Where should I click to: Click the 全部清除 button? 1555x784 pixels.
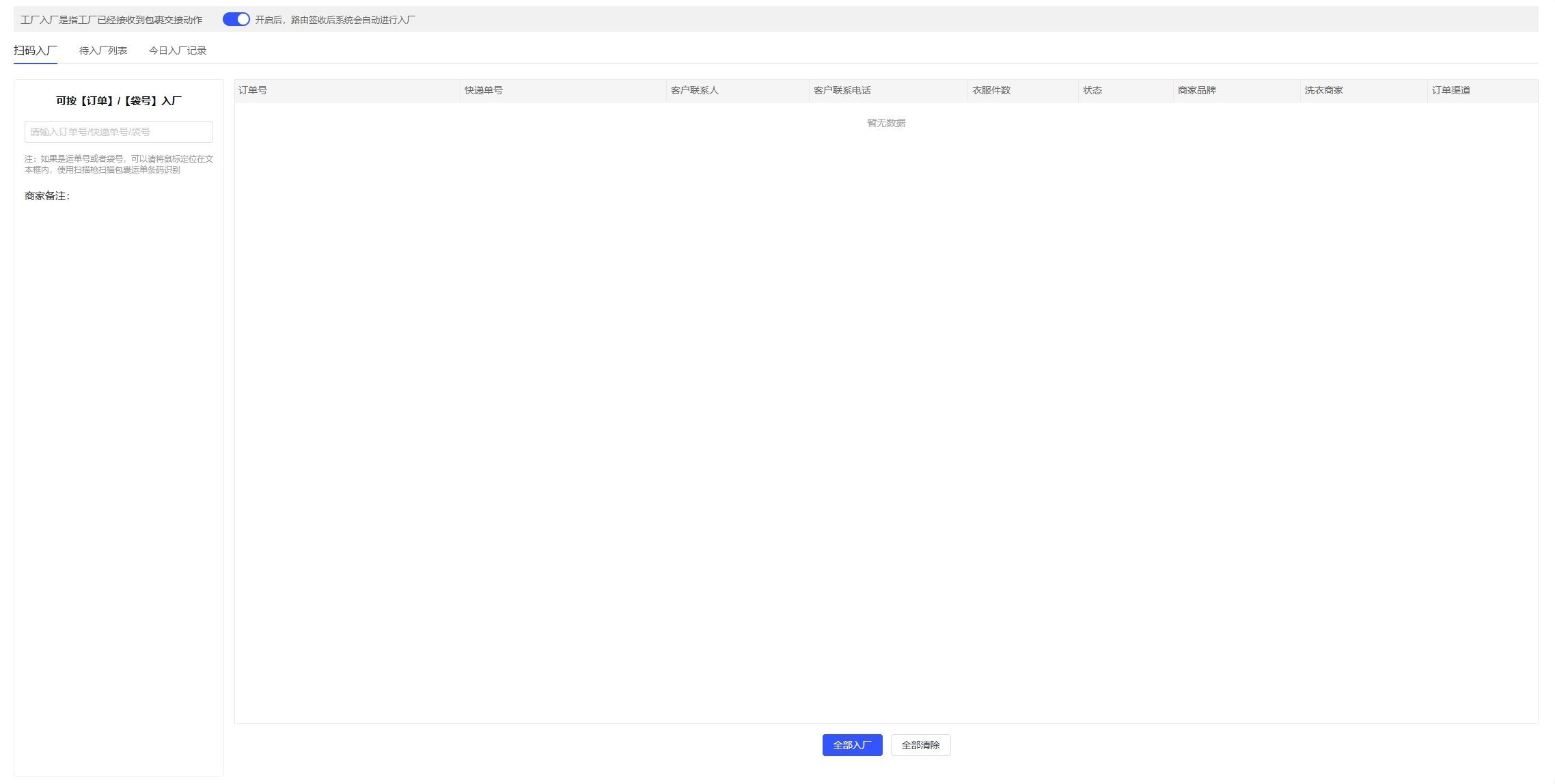(920, 745)
